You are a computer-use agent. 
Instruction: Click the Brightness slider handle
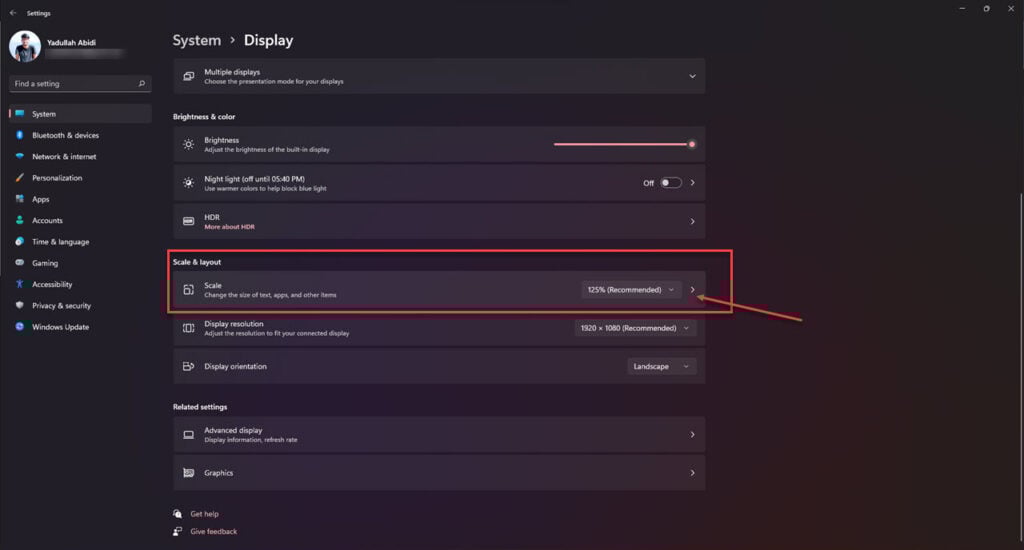pyautogui.click(x=692, y=144)
